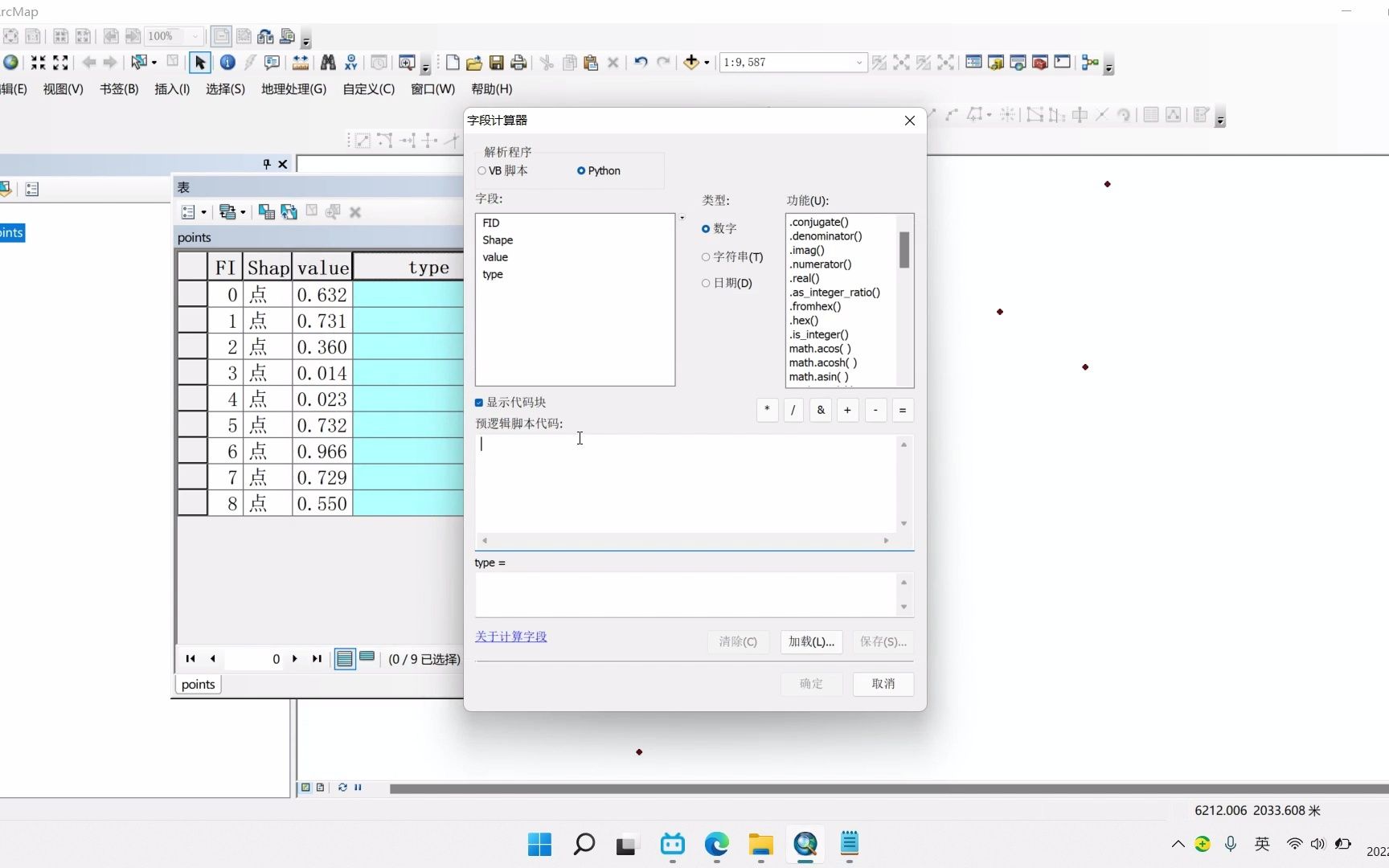Open the Find tool (binoculars icon)
This screenshot has width=1389, height=868.
click(x=330, y=63)
